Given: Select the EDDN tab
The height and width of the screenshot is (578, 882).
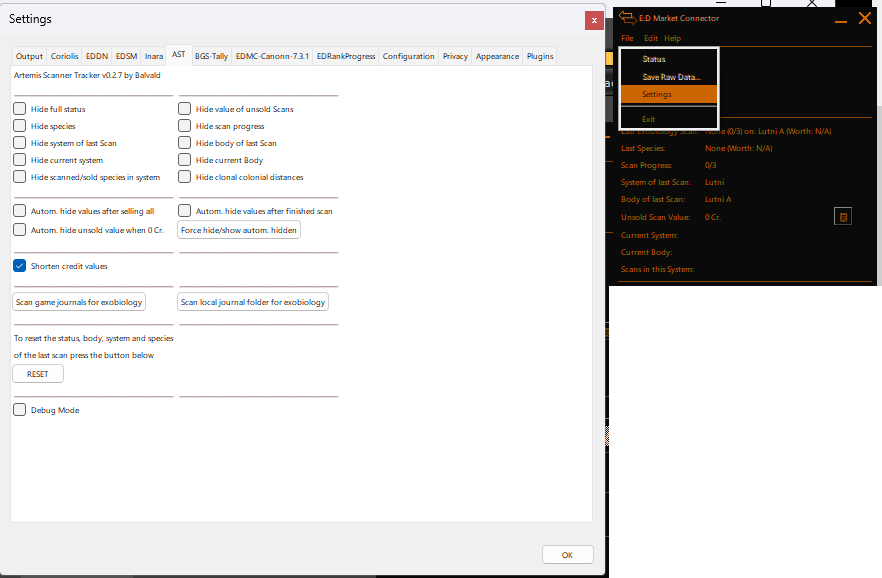Looking at the screenshot, I should [97, 56].
